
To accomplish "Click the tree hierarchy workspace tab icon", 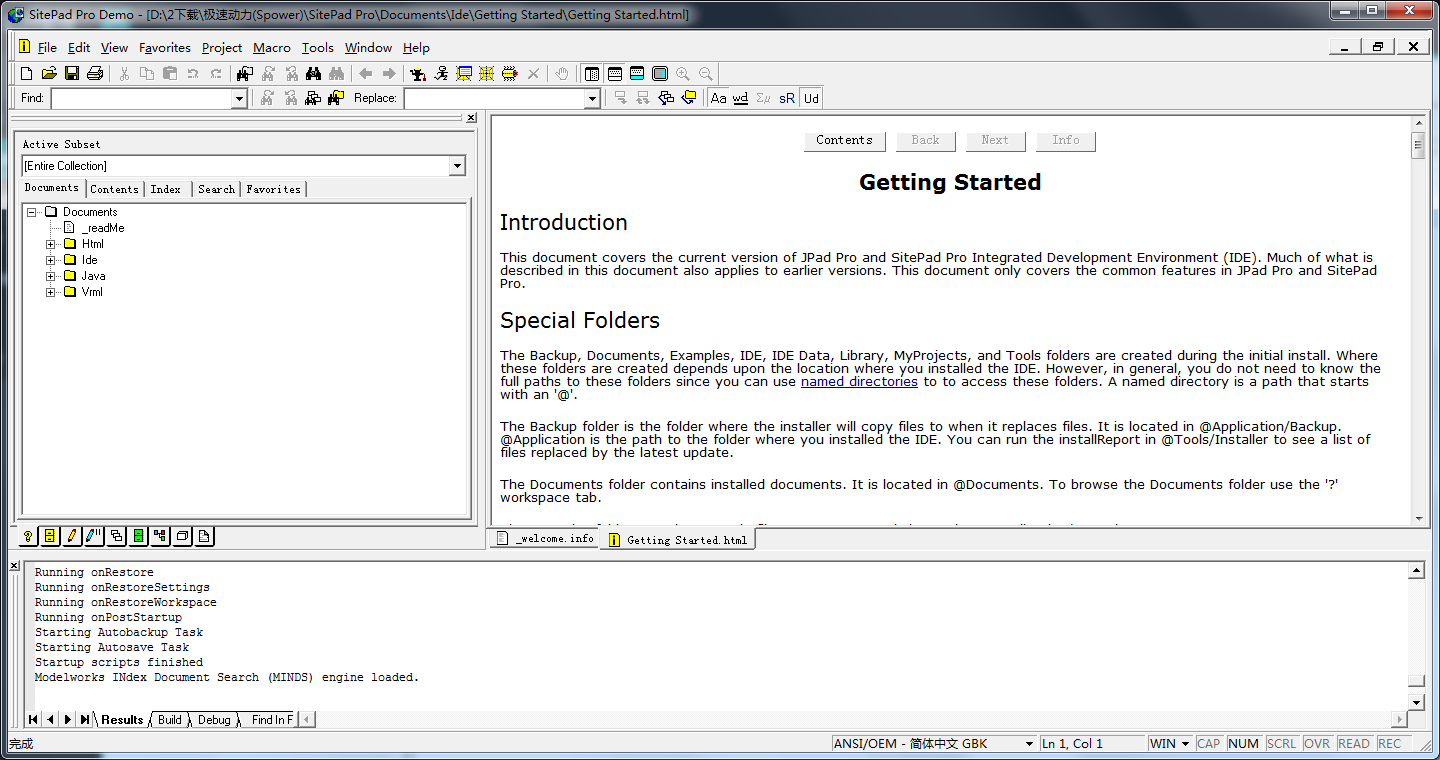I will (x=160, y=537).
